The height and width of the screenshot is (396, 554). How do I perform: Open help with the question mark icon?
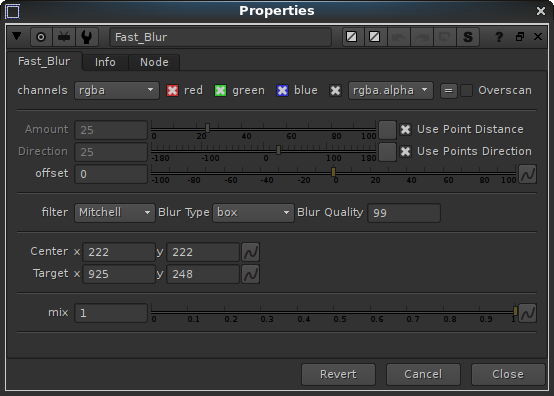pyautogui.click(x=499, y=37)
